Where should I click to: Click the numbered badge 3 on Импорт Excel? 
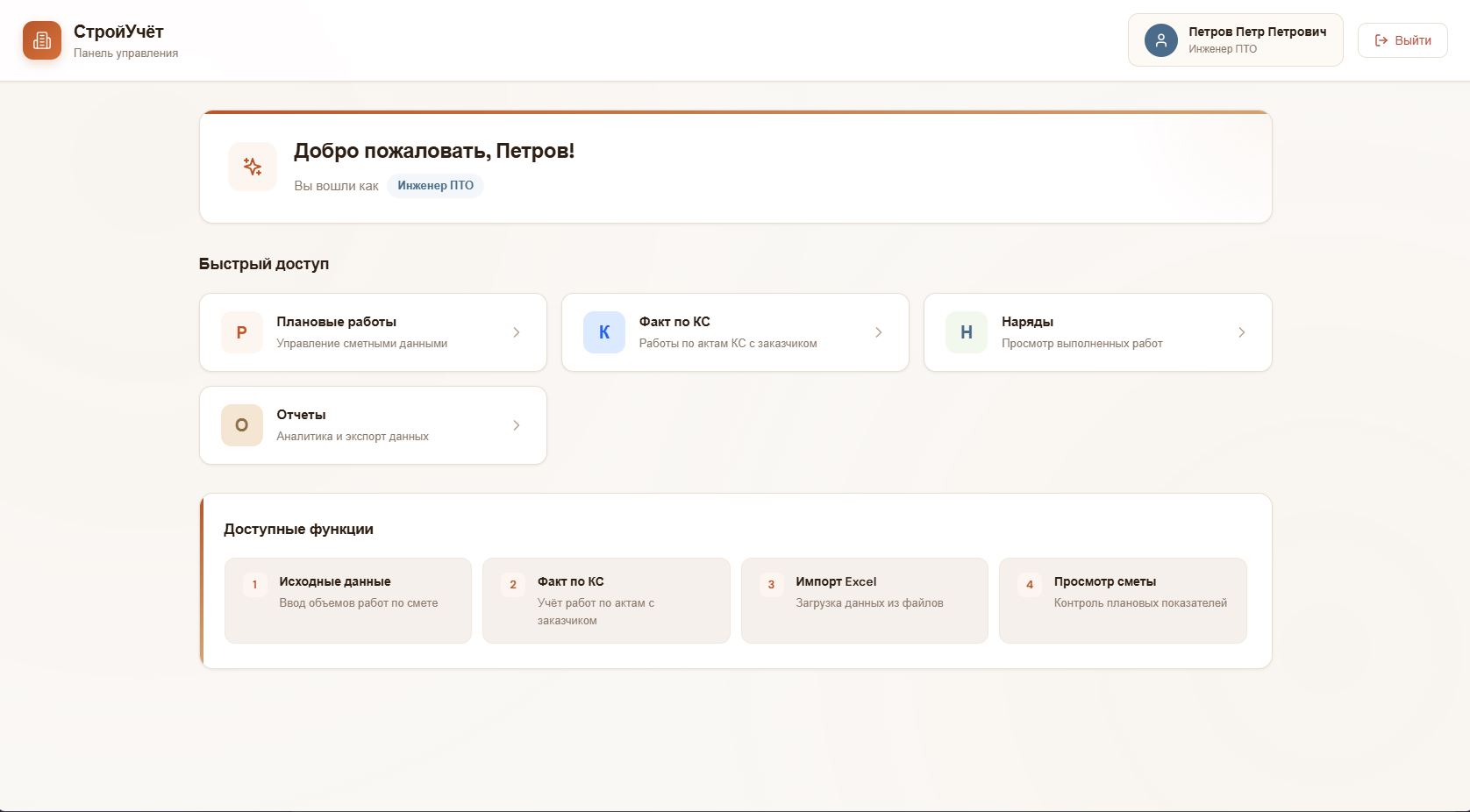point(771,585)
